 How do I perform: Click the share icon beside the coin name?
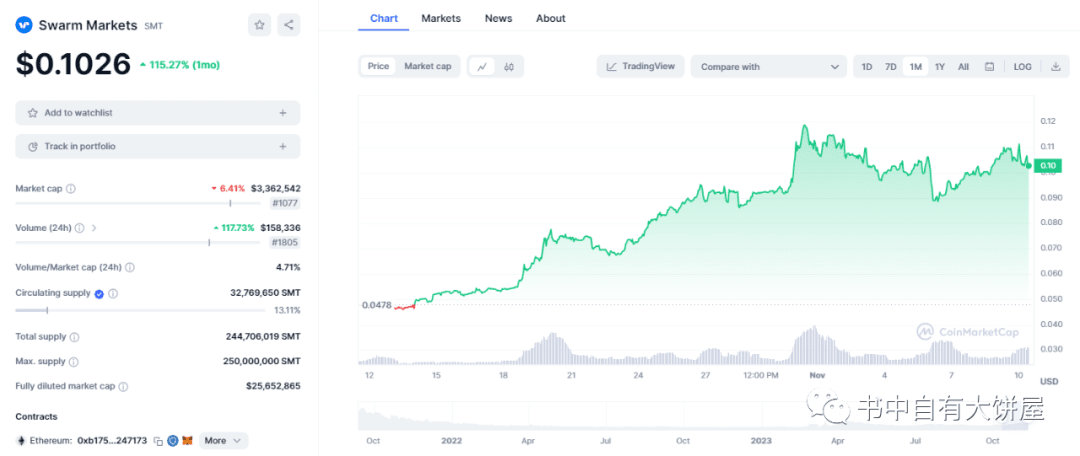[288, 25]
